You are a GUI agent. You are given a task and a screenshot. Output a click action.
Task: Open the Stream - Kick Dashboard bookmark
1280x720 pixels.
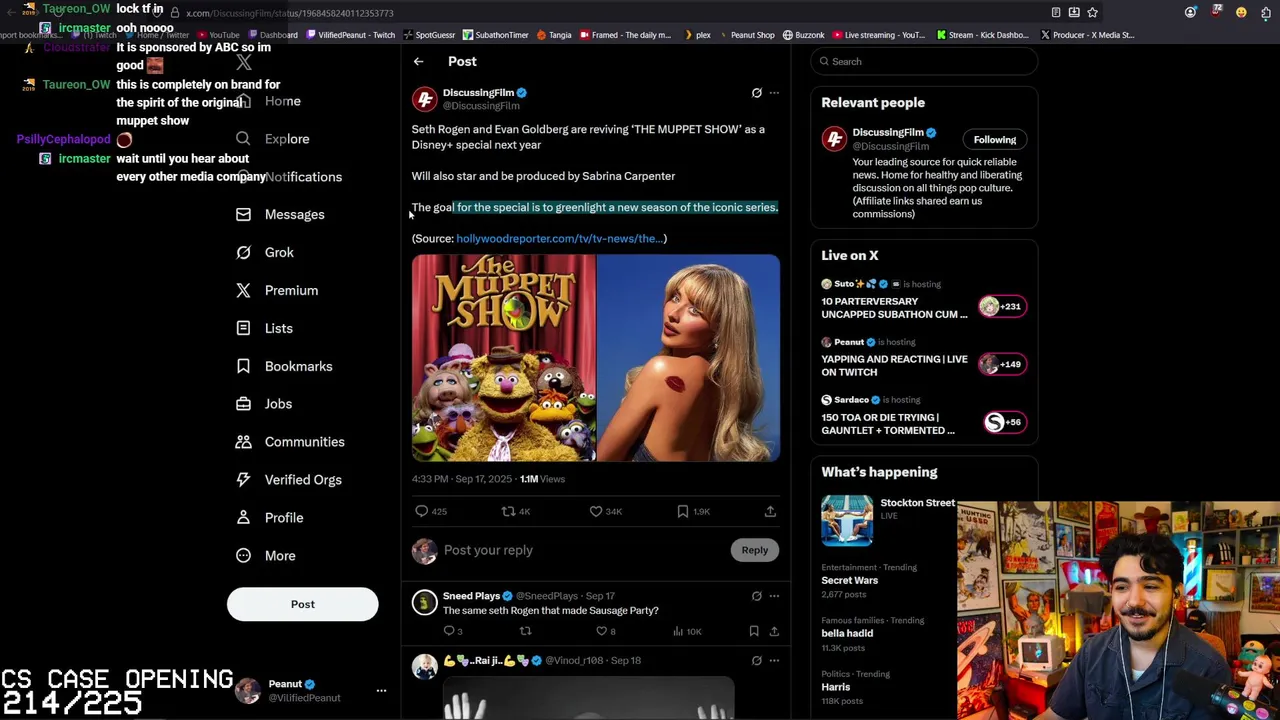click(981, 35)
